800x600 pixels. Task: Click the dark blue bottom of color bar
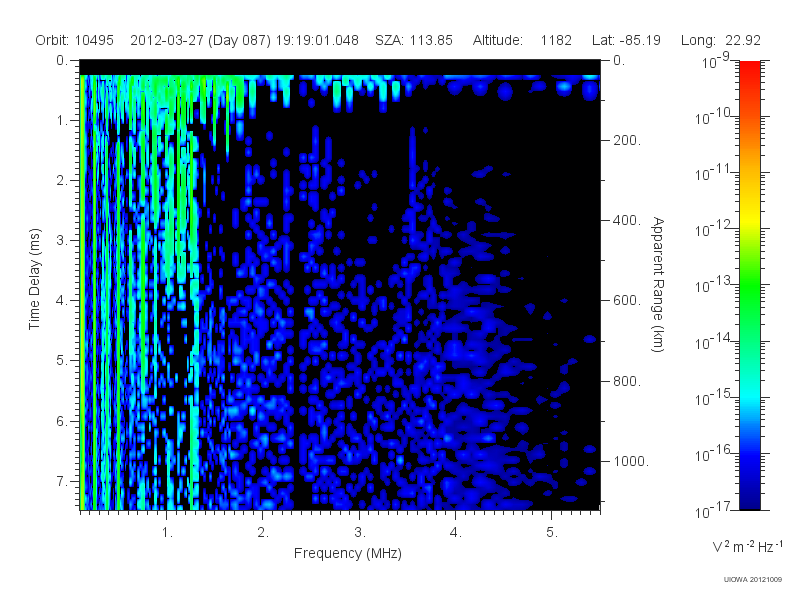[749, 495]
